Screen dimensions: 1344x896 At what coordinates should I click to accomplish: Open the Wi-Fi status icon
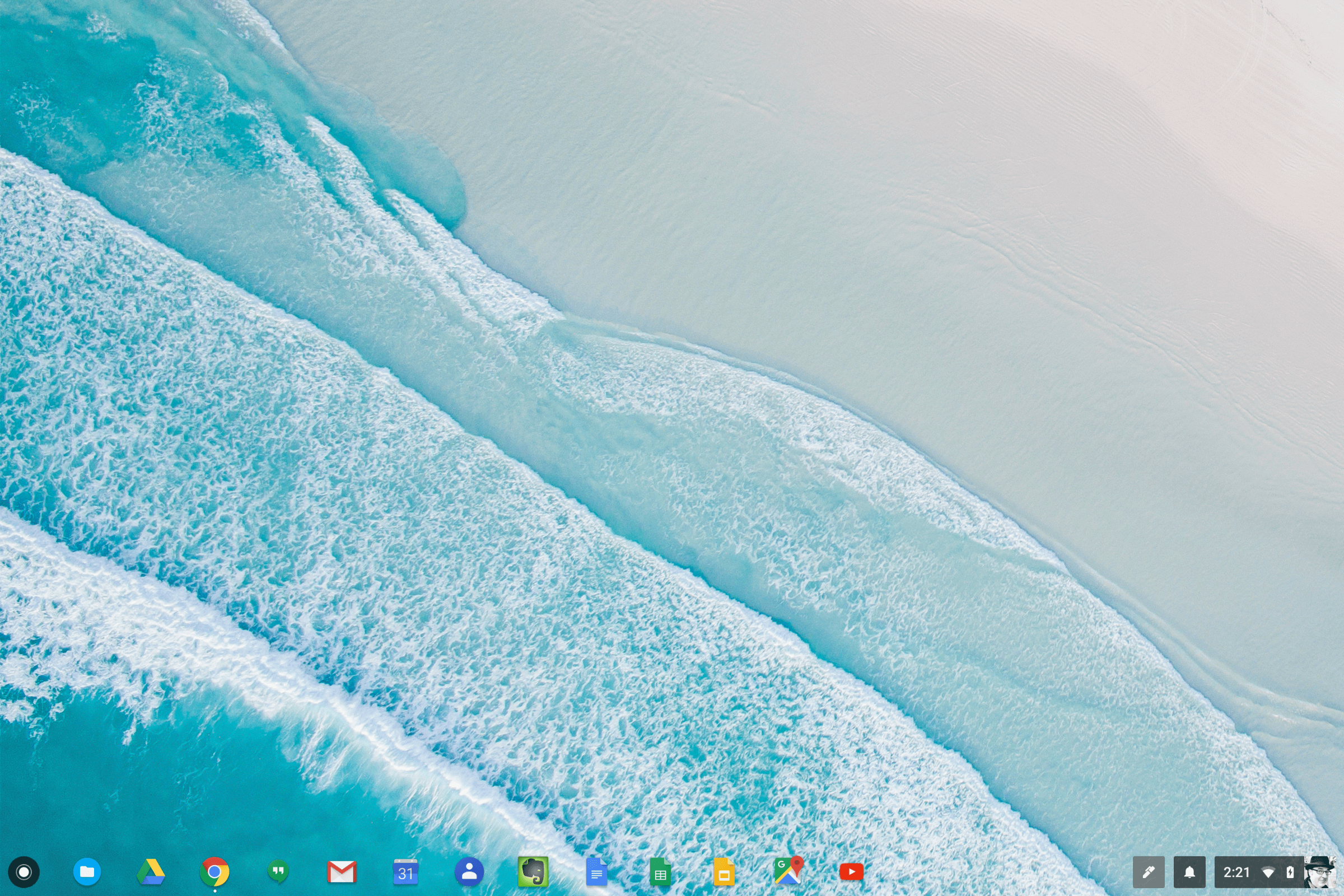(x=1268, y=872)
